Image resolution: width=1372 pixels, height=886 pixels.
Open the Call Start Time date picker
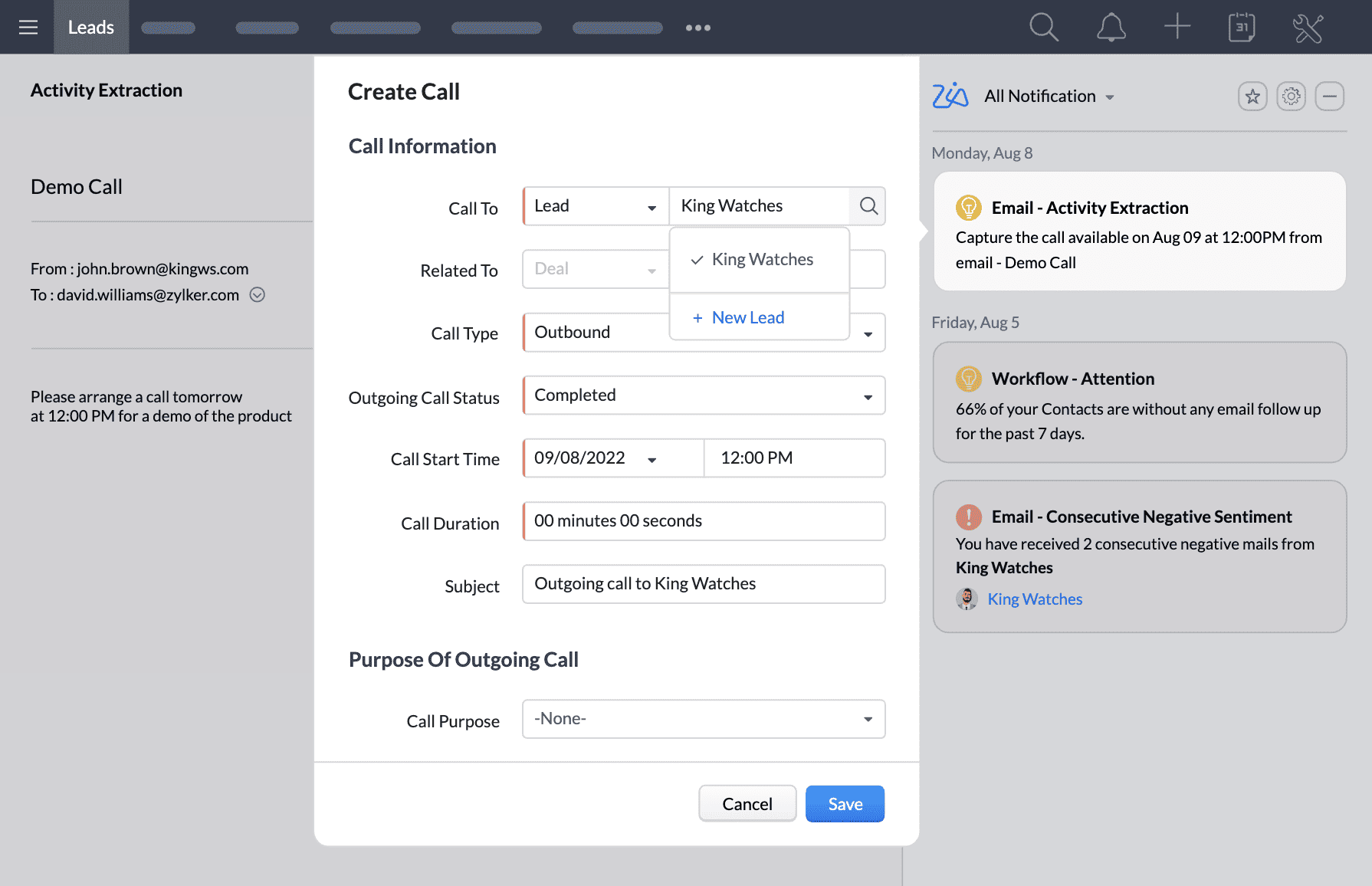[x=613, y=458]
